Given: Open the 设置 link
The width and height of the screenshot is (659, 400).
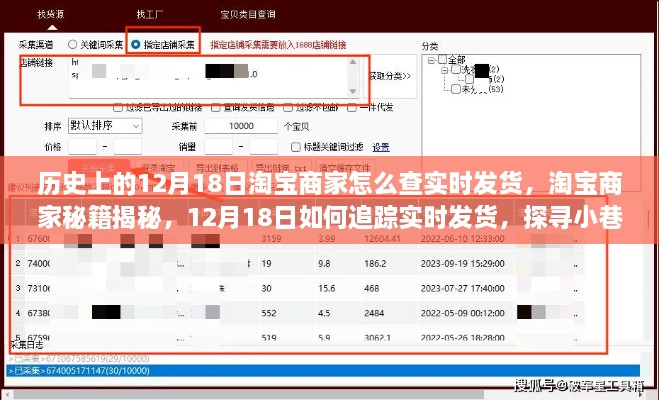Looking at the screenshot, I should (x=381, y=147).
